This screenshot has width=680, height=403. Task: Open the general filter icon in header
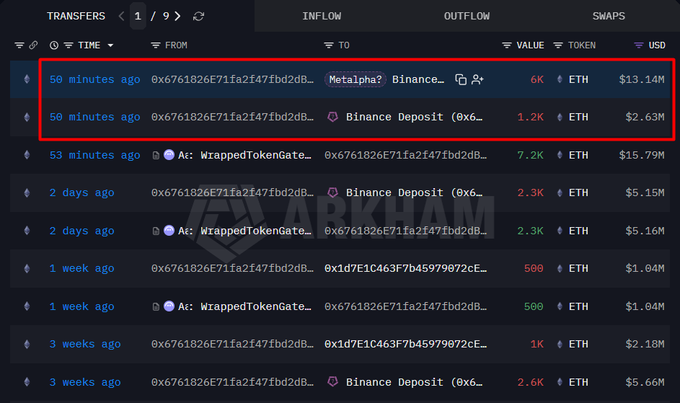[x=19, y=45]
